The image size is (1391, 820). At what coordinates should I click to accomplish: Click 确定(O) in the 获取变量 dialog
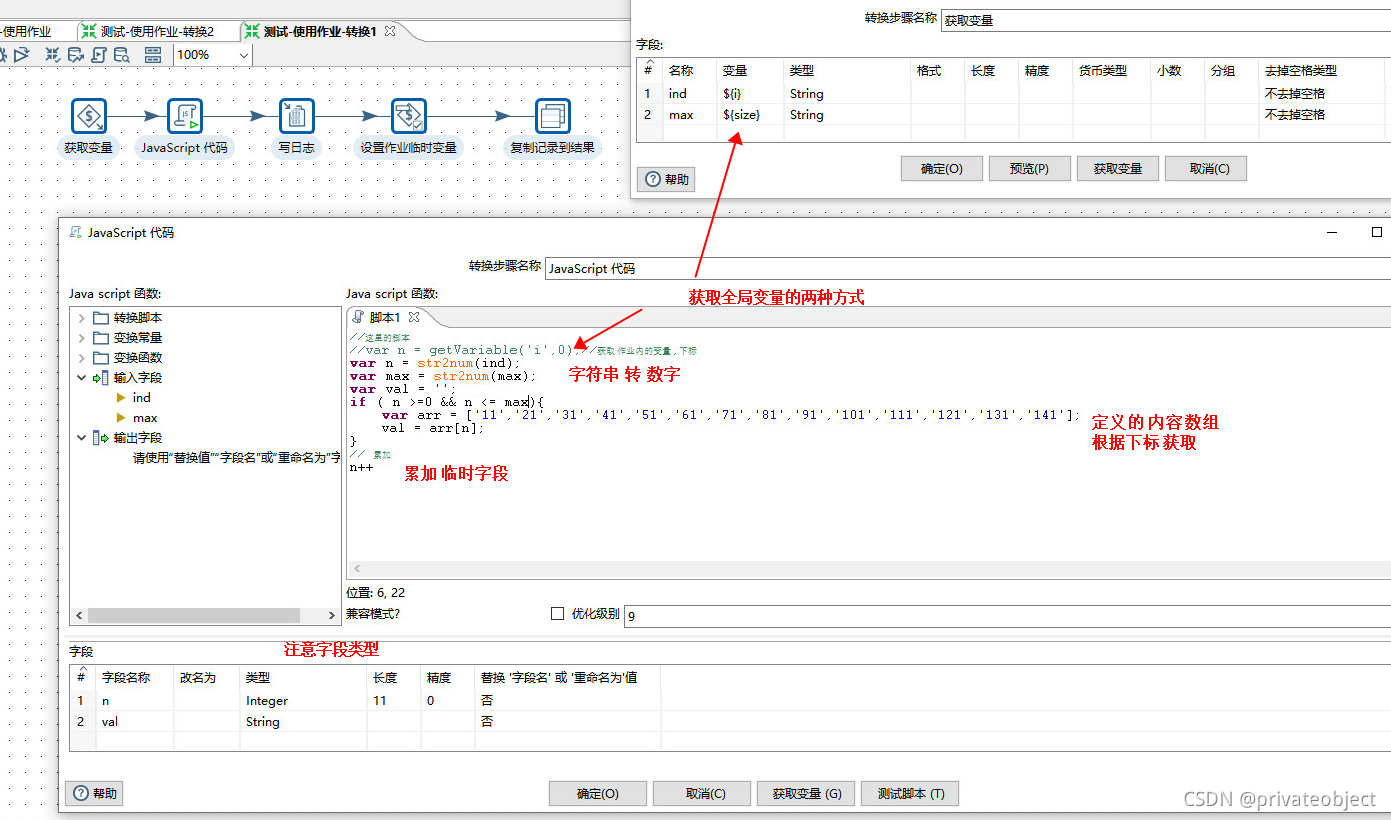pyautogui.click(x=941, y=168)
